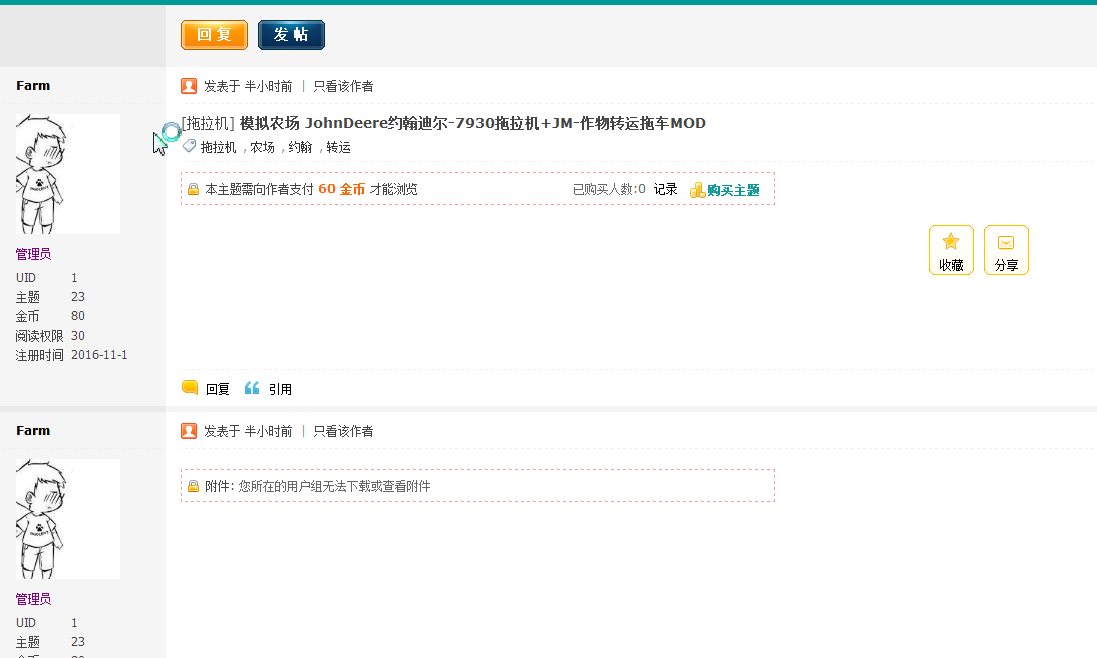Screen dimensions: 1097x658
Task: Click the gold coins icon beside 购买主题
Action: tap(697, 190)
